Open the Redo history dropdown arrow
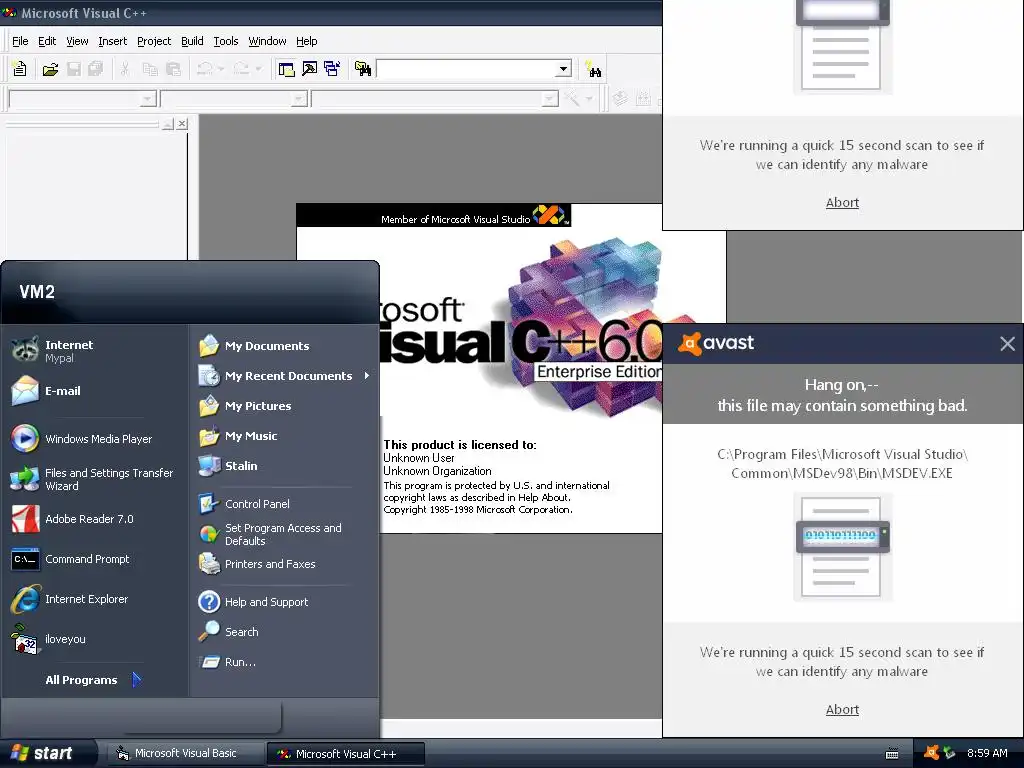The width and height of the screenshot is (1024, 768). (258, 69)
